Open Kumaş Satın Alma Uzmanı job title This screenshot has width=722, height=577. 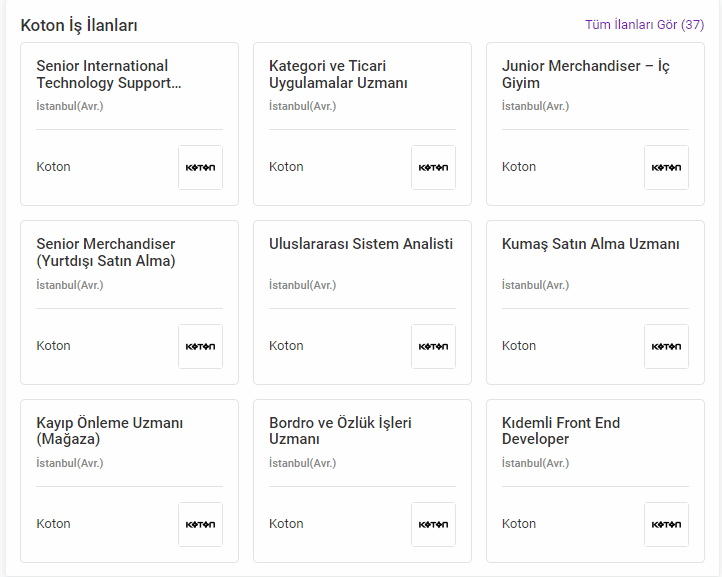(x=590, y=244)
